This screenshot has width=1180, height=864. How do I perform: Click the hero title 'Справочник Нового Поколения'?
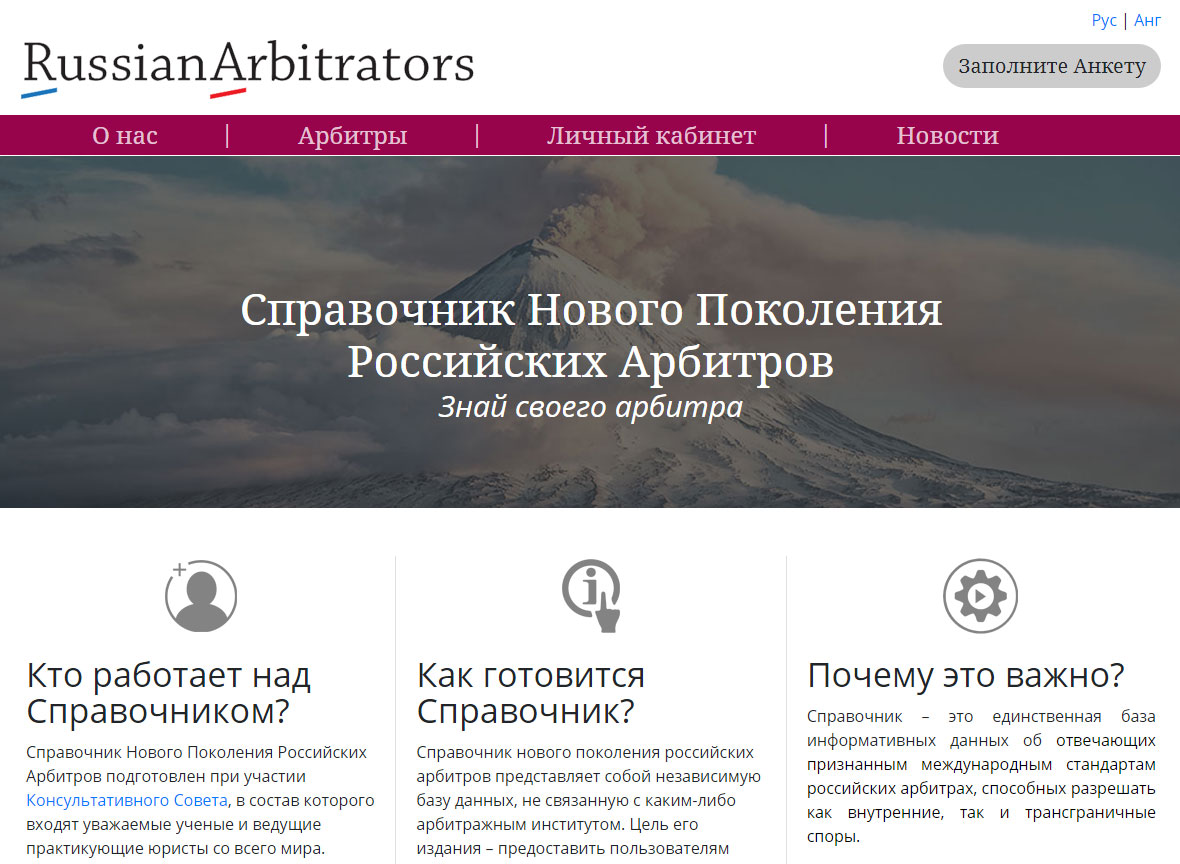(x=591, y=309)
